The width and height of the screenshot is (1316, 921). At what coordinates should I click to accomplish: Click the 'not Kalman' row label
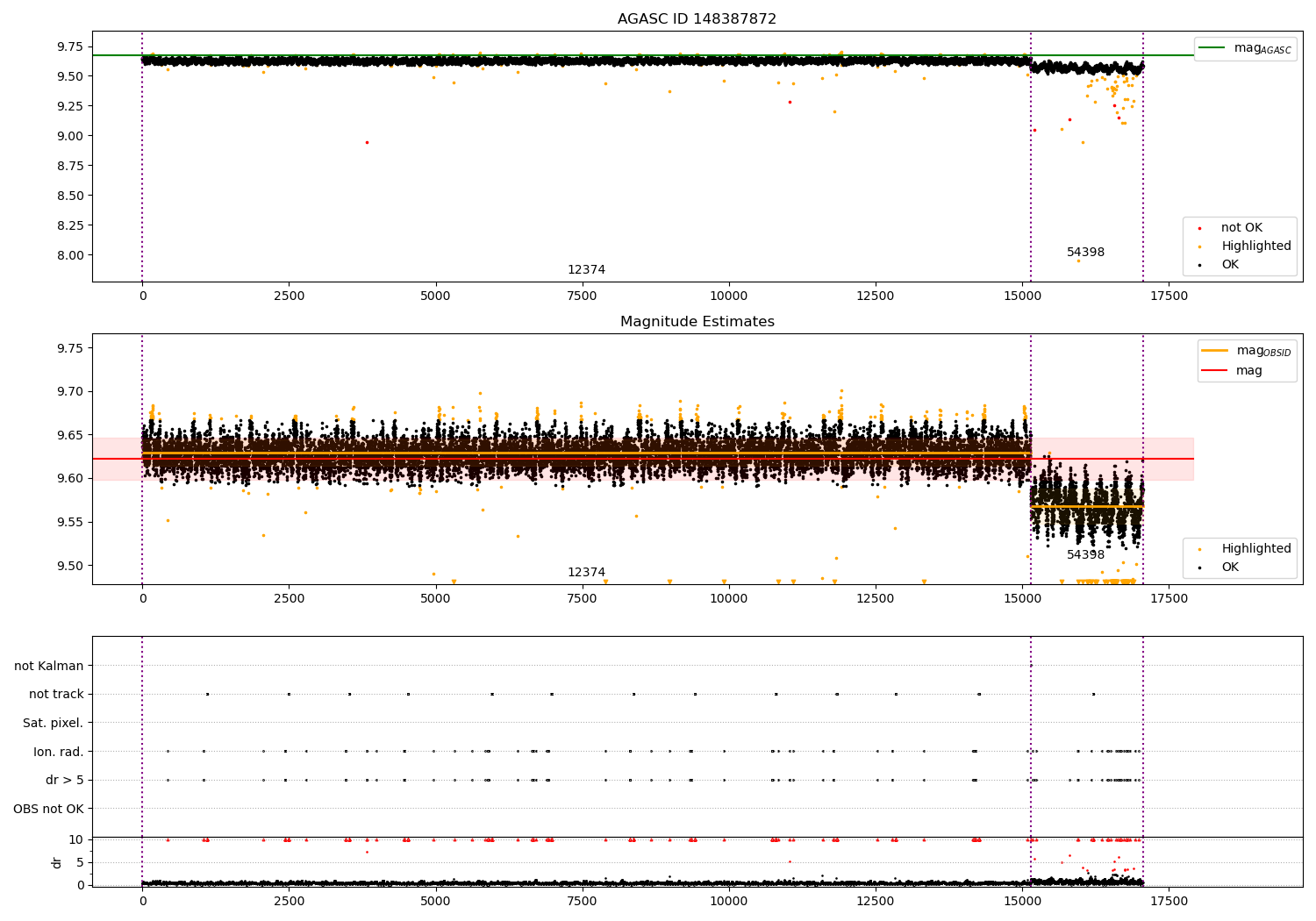coord(49,667)
